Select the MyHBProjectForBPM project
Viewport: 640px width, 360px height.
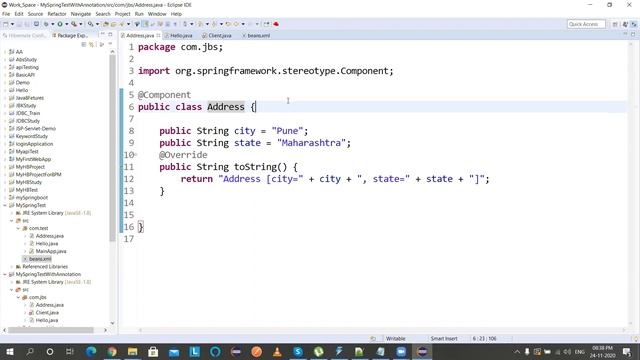tap(38, 175)
